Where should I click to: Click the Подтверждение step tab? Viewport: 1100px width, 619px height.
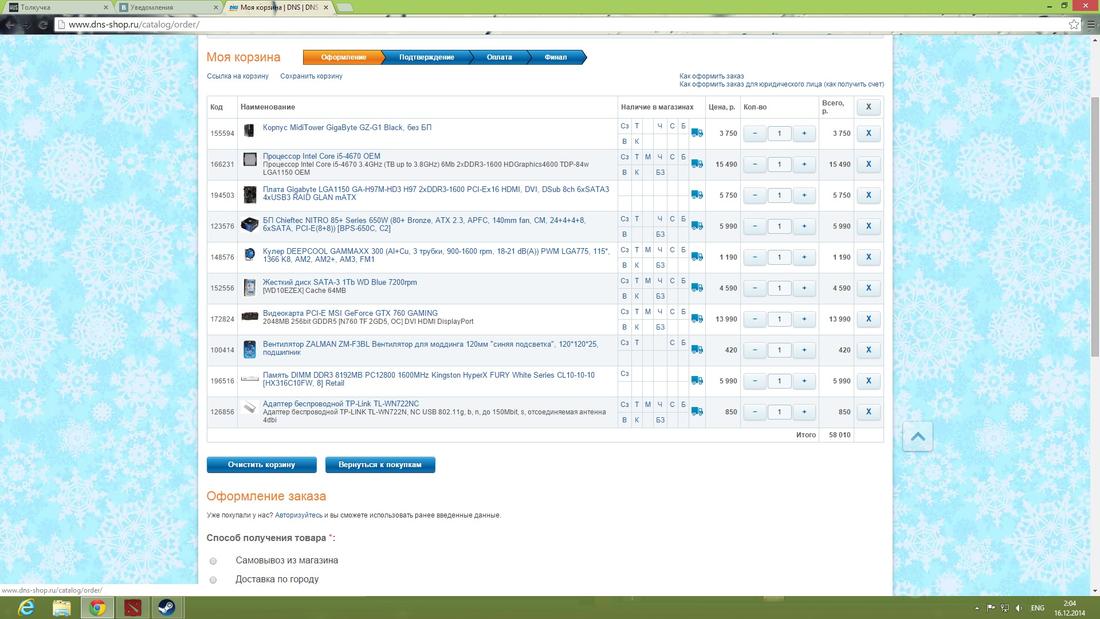427,57
